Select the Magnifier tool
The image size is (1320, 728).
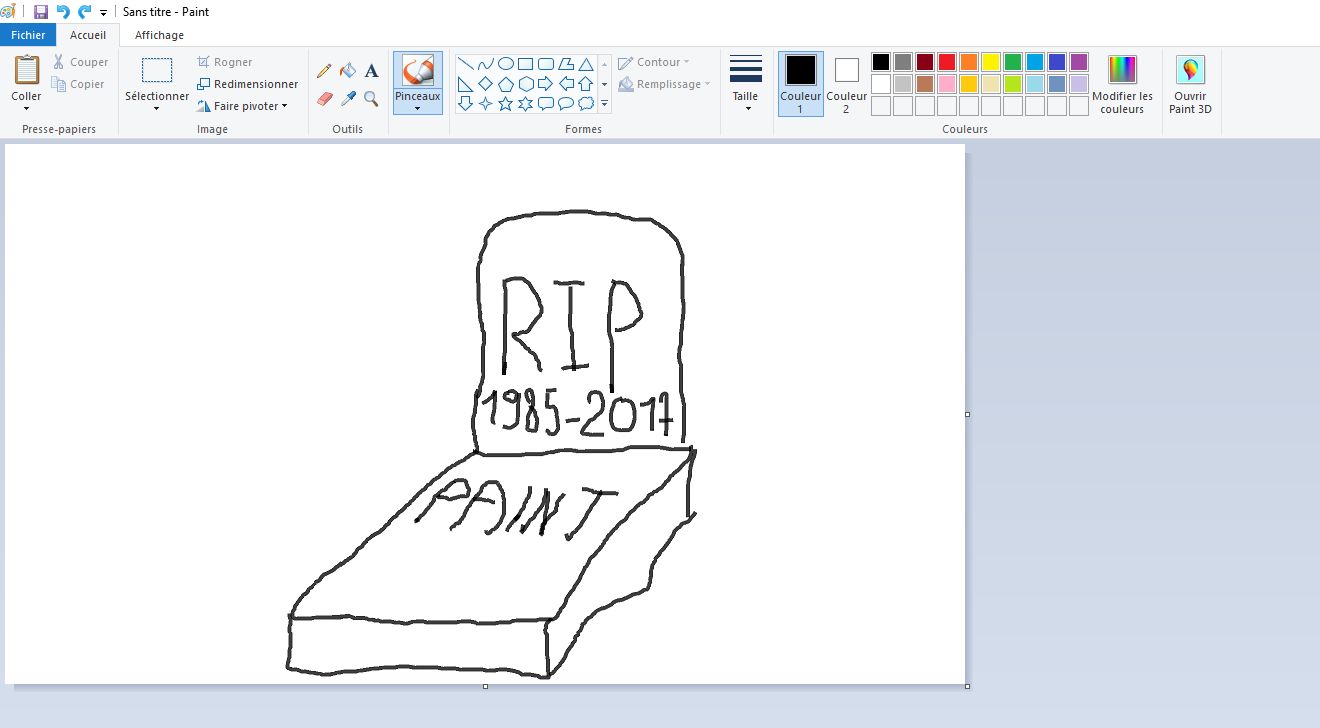[x=371, y=98]
